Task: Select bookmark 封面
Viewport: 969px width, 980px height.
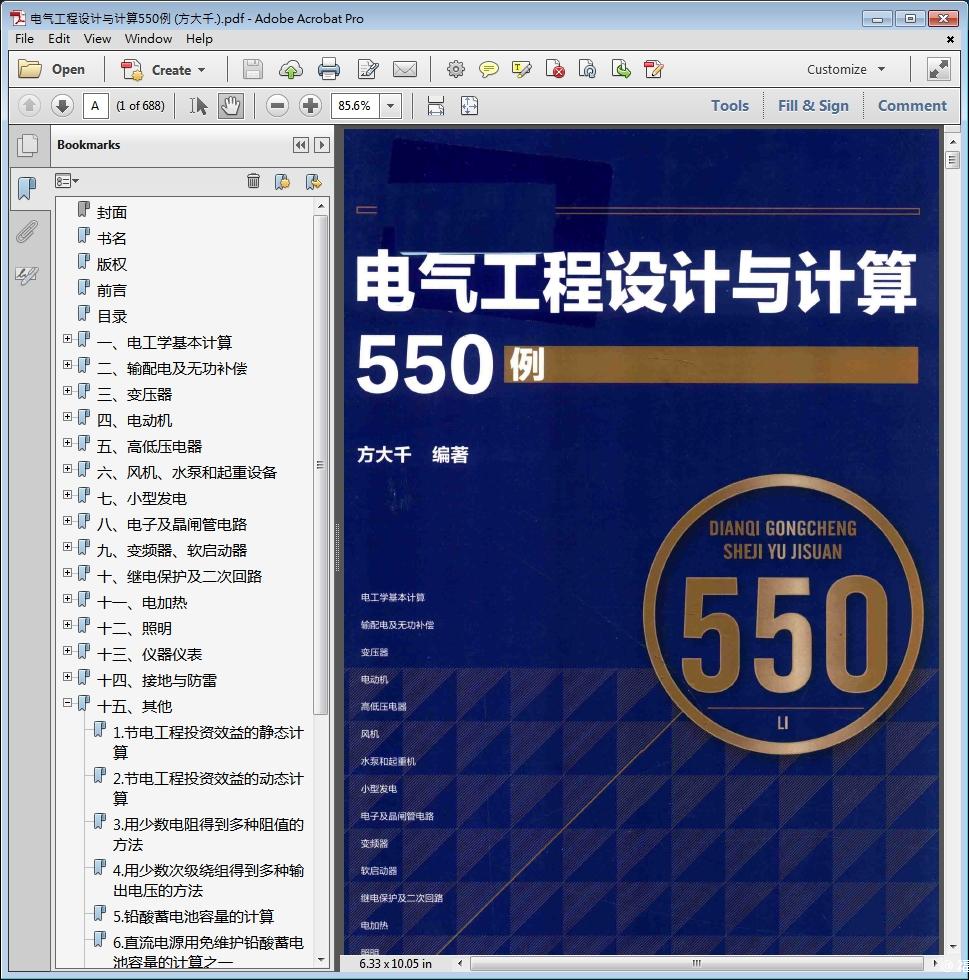Action: (112, 212)
